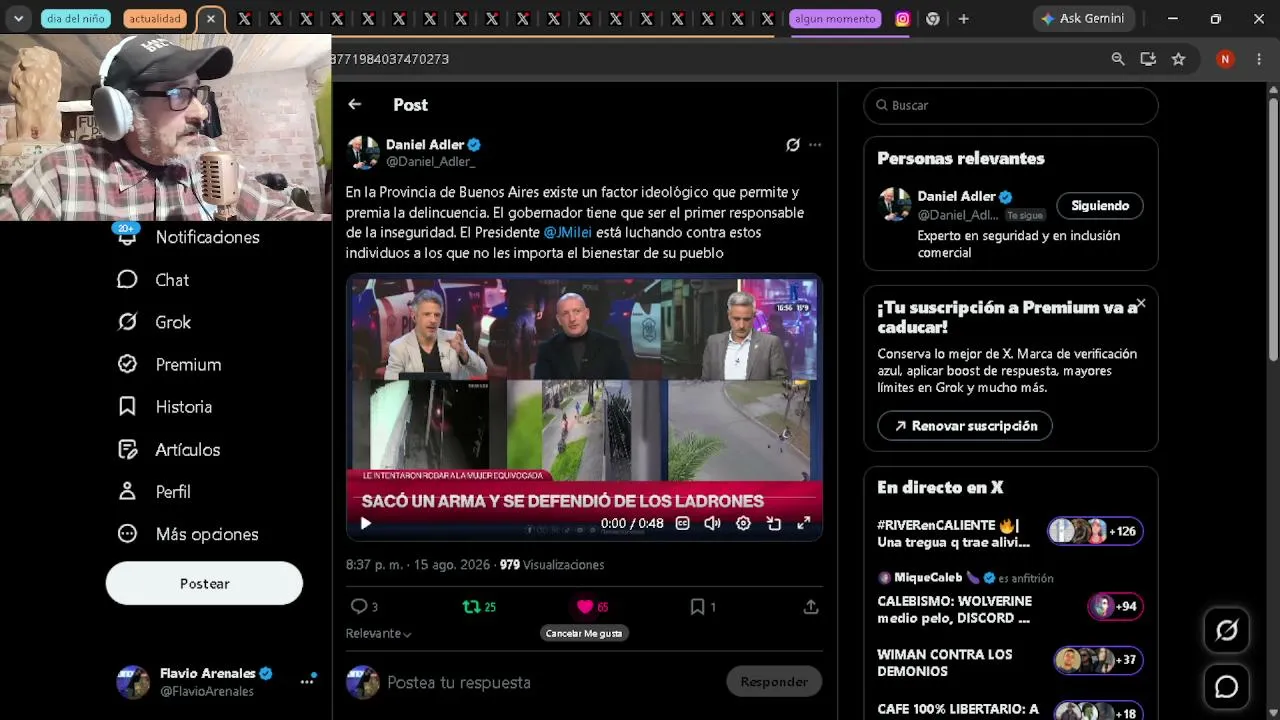Viewport: 1280px width, 720px height.
Task: Share the post via share icon
Action: click(811, 606)
